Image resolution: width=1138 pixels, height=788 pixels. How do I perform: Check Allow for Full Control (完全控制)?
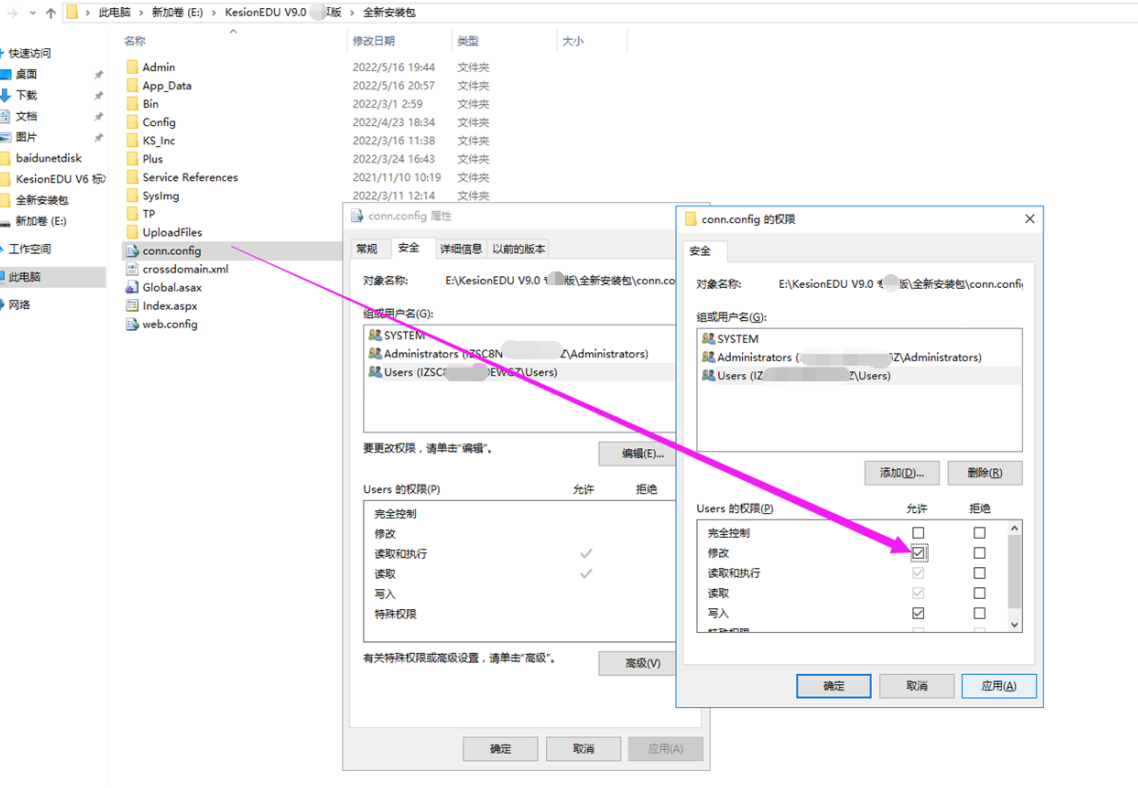(918, 533)
